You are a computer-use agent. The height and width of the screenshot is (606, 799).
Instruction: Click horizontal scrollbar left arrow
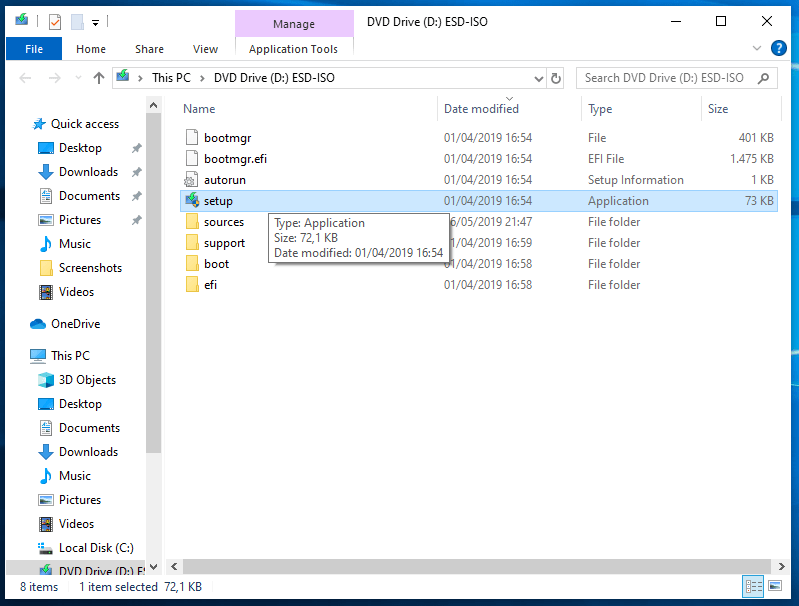tap(174, 566)
